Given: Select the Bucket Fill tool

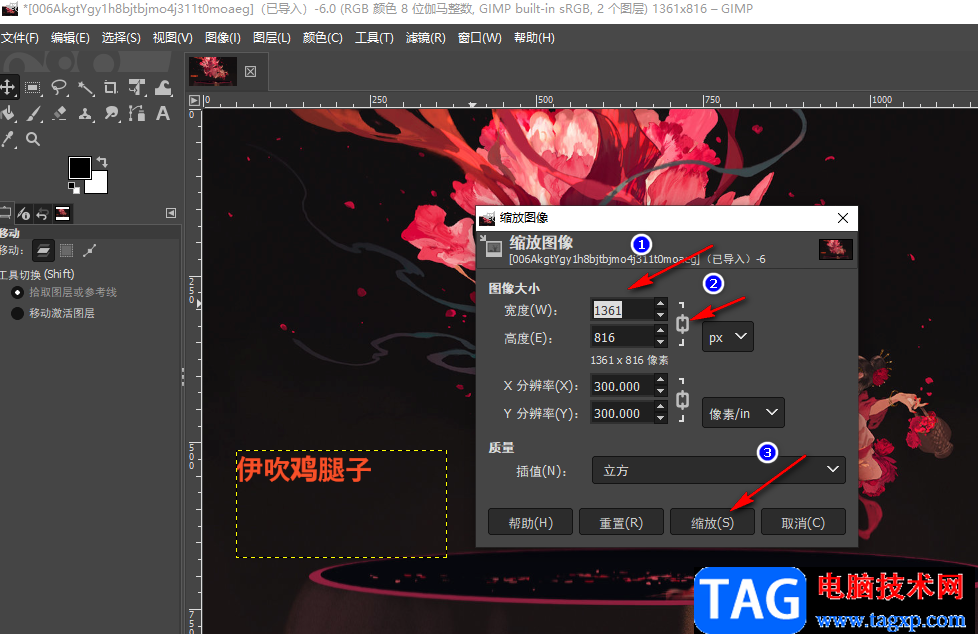Looking at the screenshot, I should click(x=8, y=114).
